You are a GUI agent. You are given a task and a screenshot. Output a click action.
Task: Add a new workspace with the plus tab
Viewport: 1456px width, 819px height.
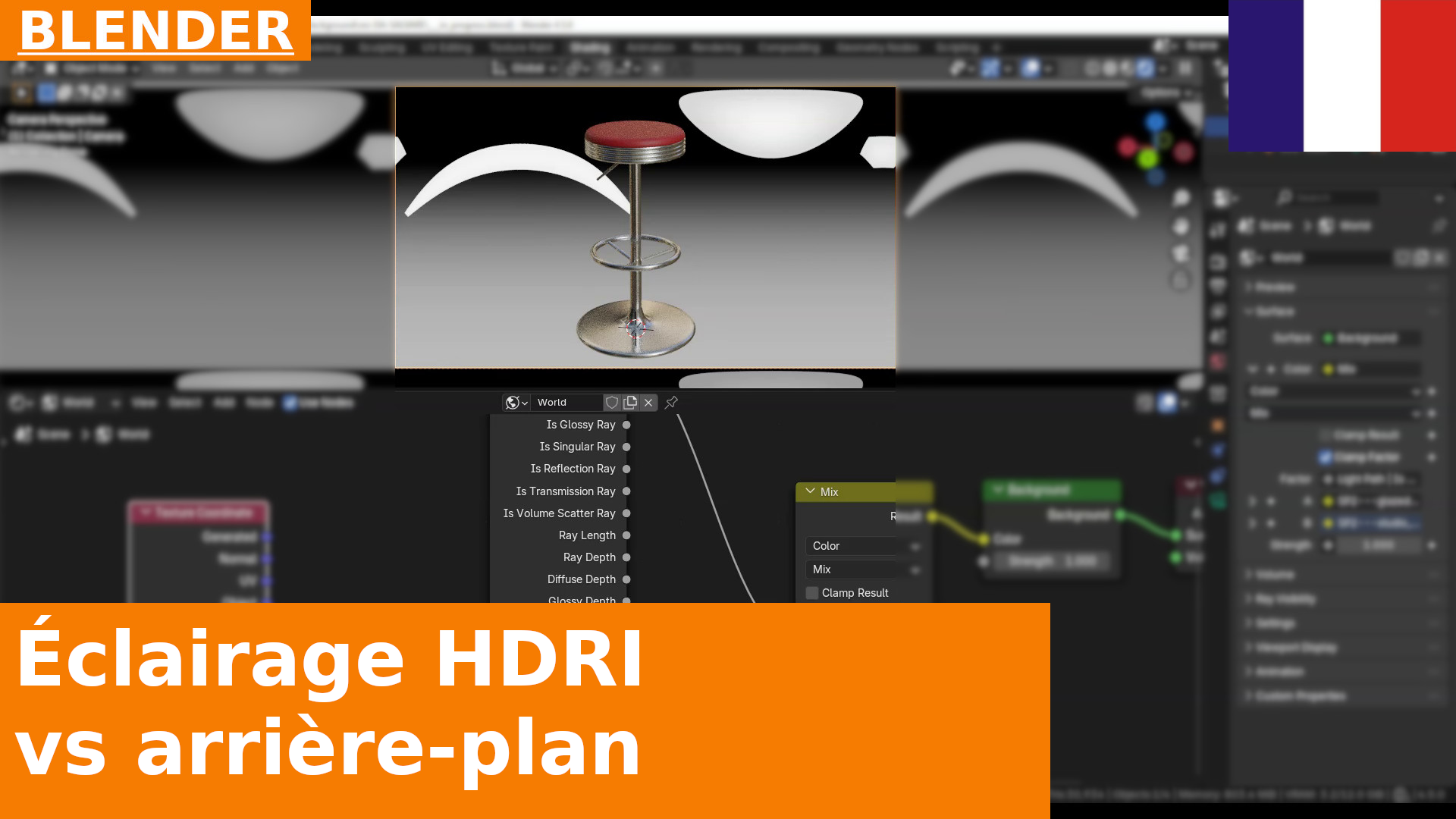coord(996,47)
